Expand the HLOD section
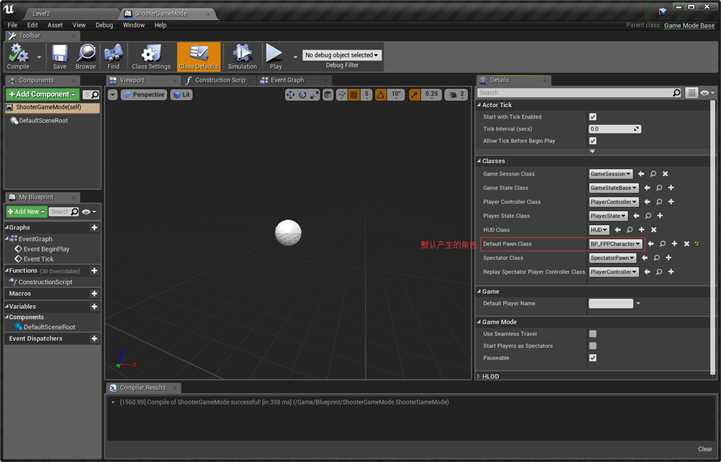721x462 pixels. (479, 376)
